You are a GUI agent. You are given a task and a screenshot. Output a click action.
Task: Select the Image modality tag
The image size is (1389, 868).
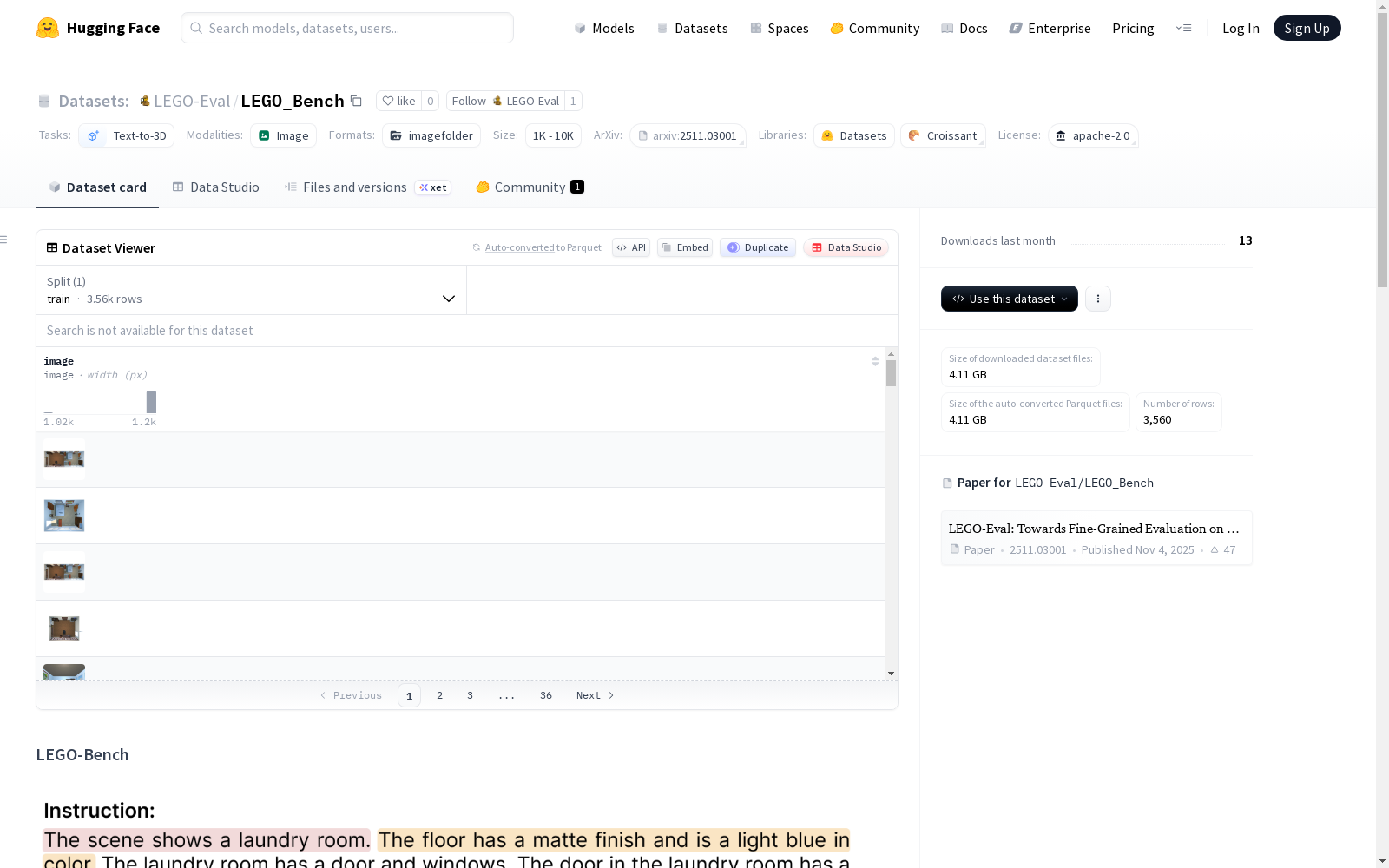tap(283, 135)
